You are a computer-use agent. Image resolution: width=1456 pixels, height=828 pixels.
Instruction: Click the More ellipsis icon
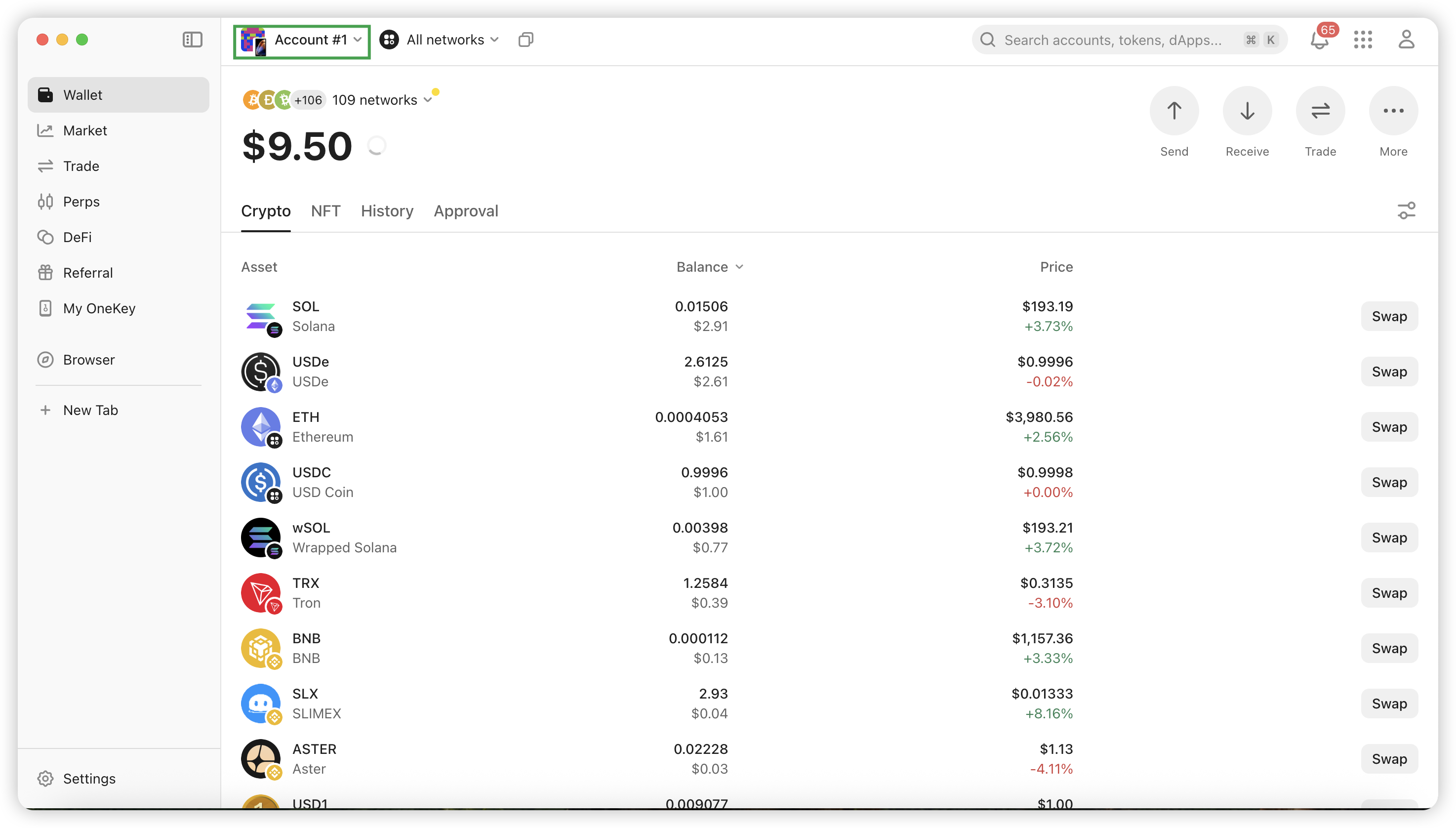click(x=1393, y=111)
